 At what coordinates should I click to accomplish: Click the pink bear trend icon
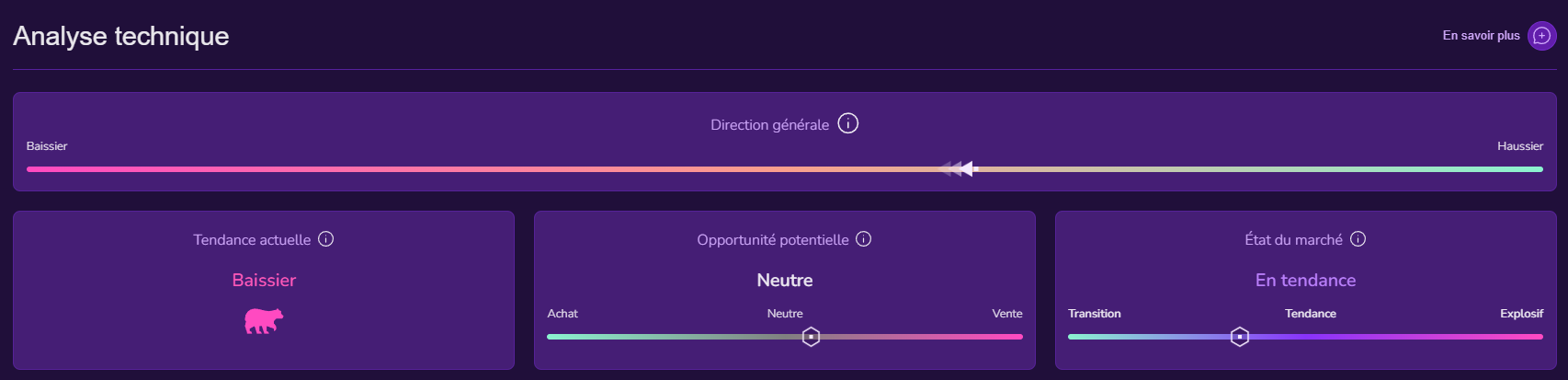pos(264,320)
